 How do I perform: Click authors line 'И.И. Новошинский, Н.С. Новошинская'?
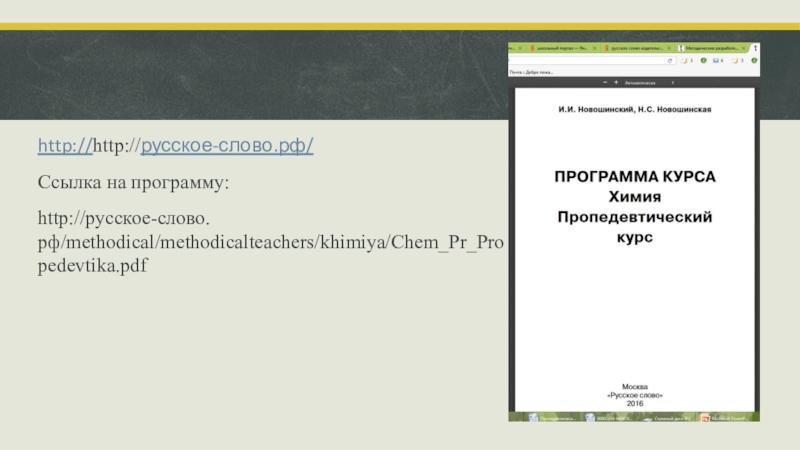click(x=635, y=109)
